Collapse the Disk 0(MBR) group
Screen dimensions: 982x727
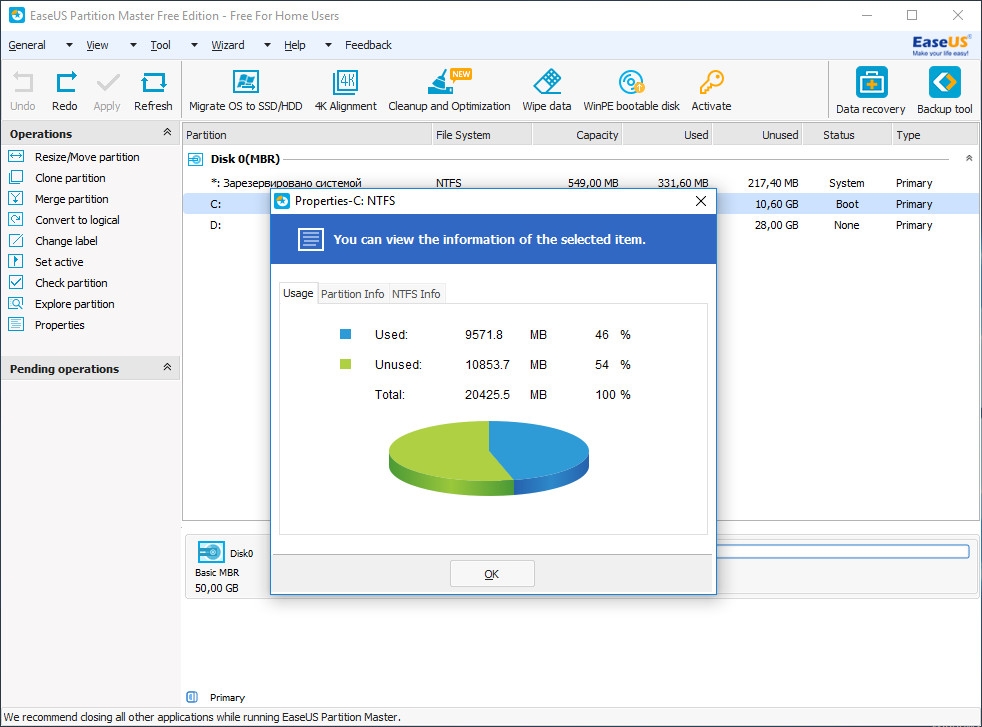click(969, 158)
